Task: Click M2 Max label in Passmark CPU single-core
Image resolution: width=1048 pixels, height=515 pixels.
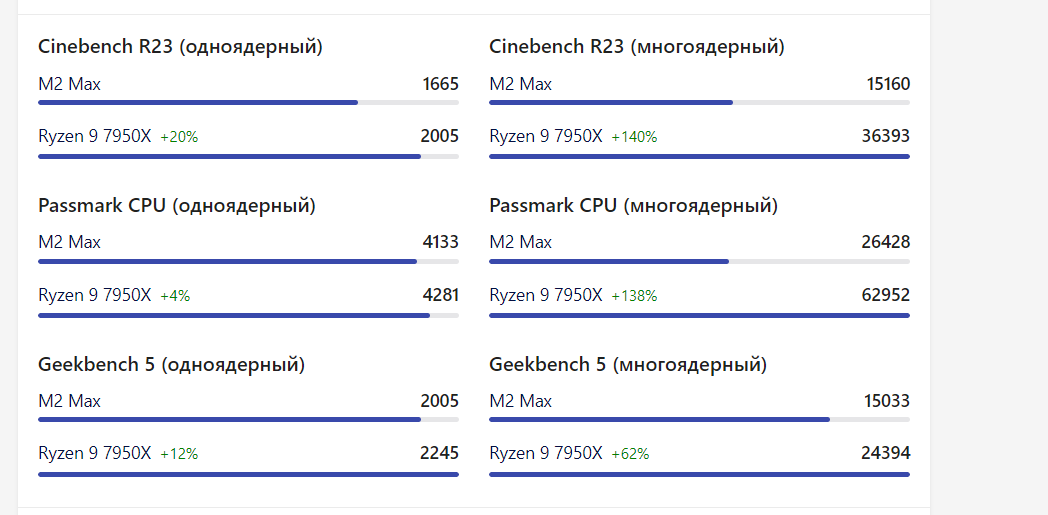Action: pyautogui.click(x=70, y=242)
